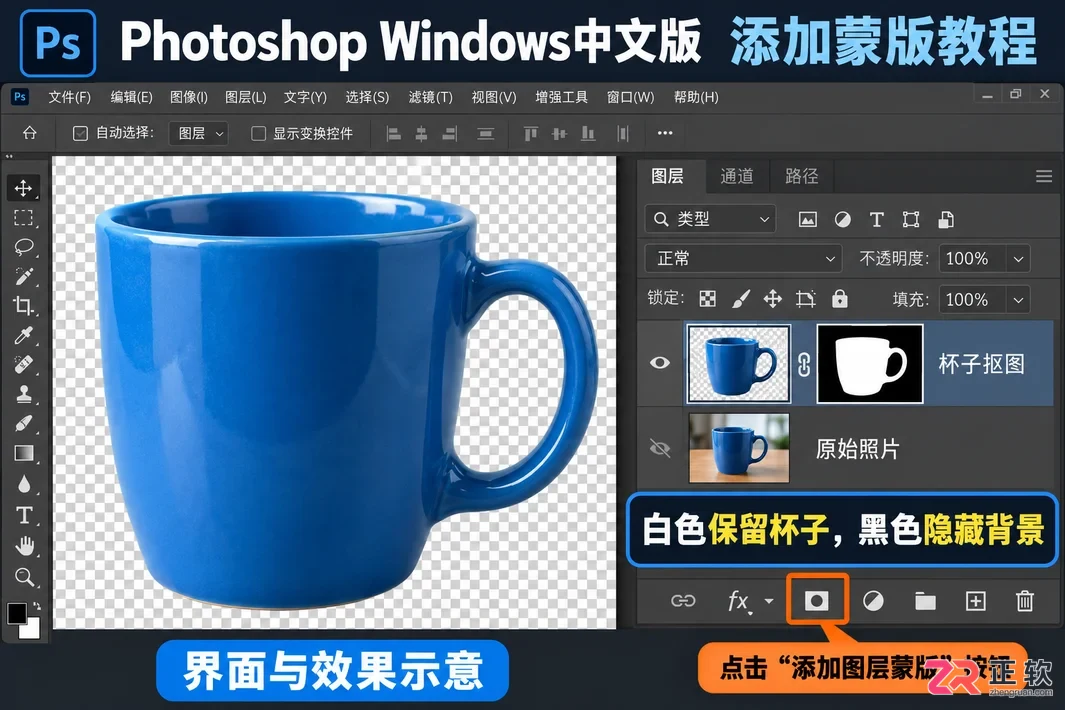Toggle lock position icon

[772, 299]
